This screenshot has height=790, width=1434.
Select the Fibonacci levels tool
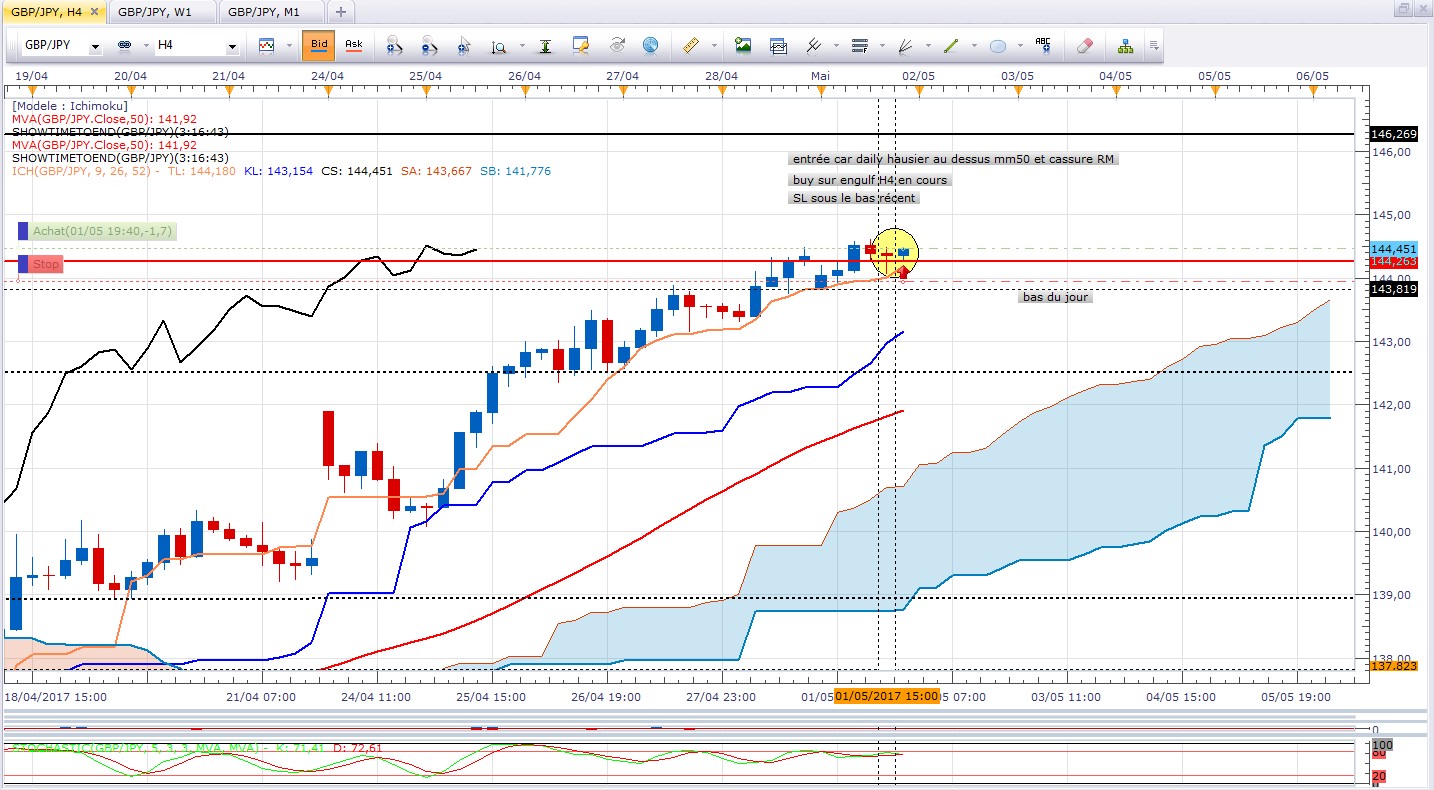pos(859,46)
